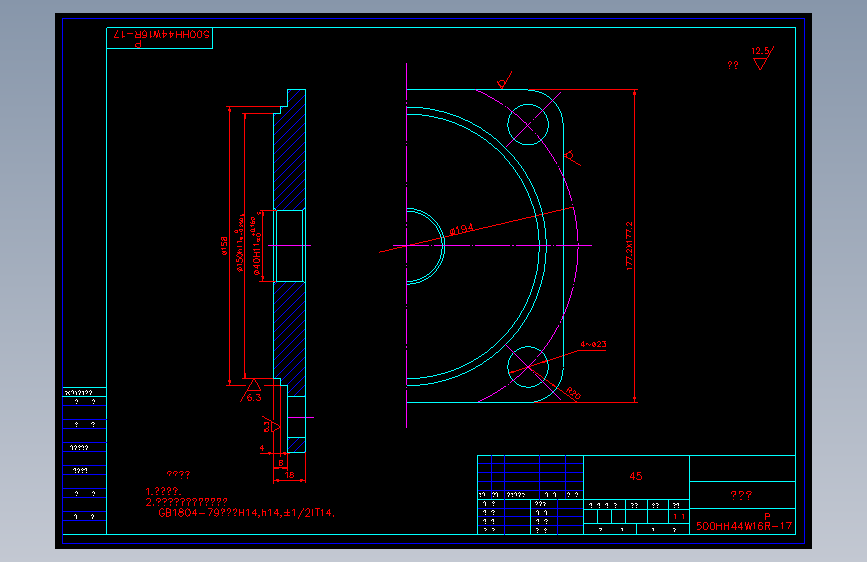Screen dimensions: 867x562
Task: Select the ø153h11 toleranced dimension text
Action: [x=241, y=242]
